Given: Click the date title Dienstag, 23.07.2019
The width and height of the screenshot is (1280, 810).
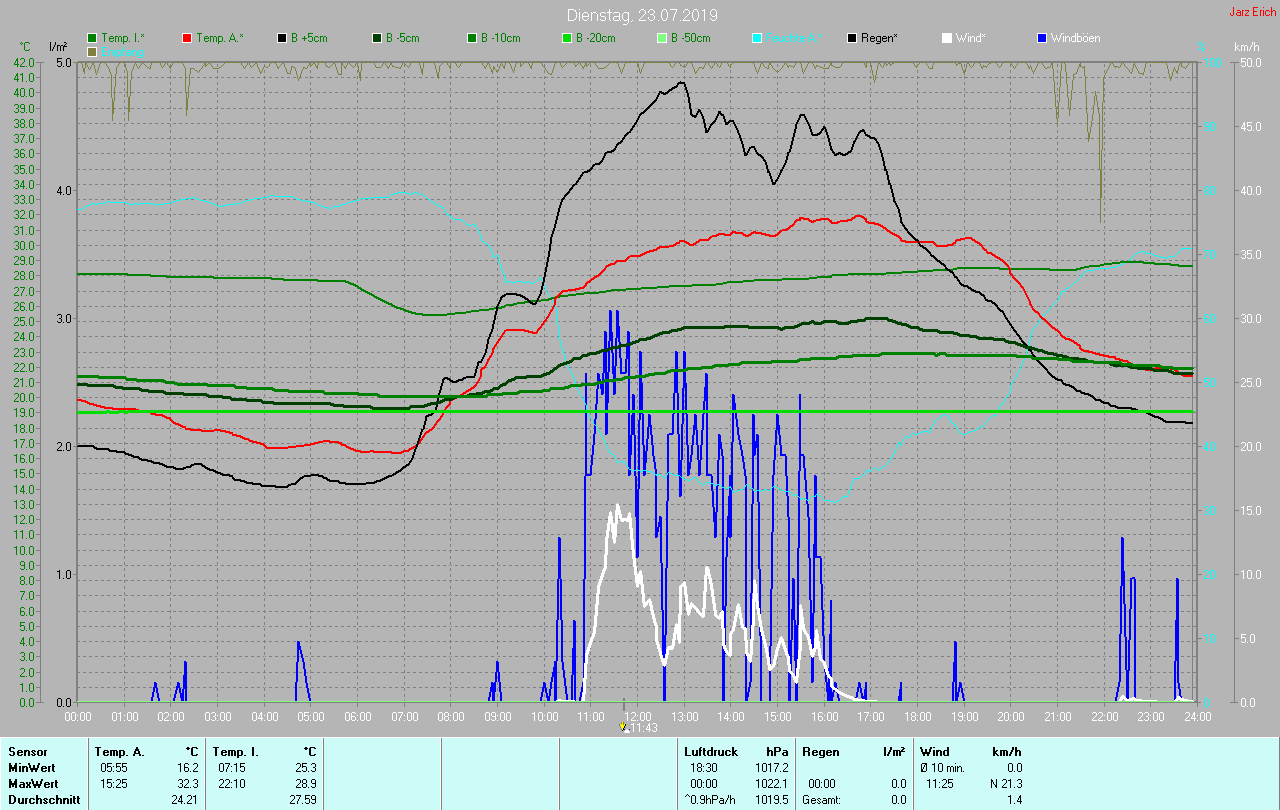Looking at the screenshot, I should click(641, 15).
